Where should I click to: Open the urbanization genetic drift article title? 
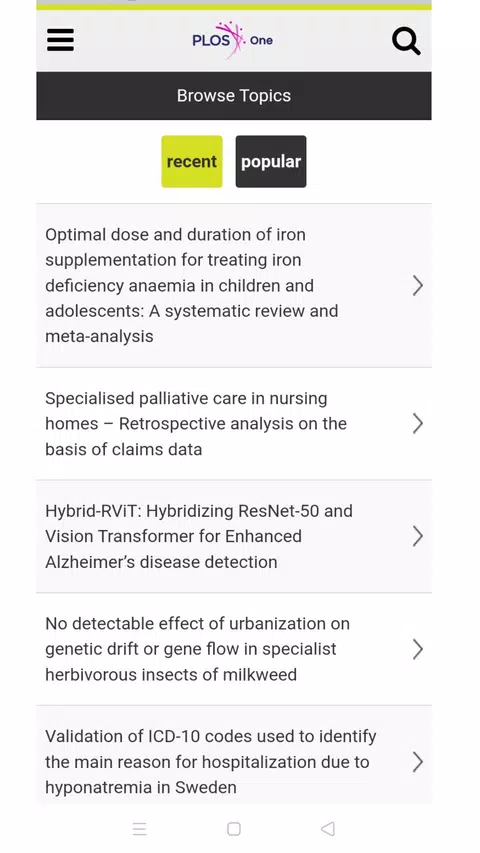(197, 649)
